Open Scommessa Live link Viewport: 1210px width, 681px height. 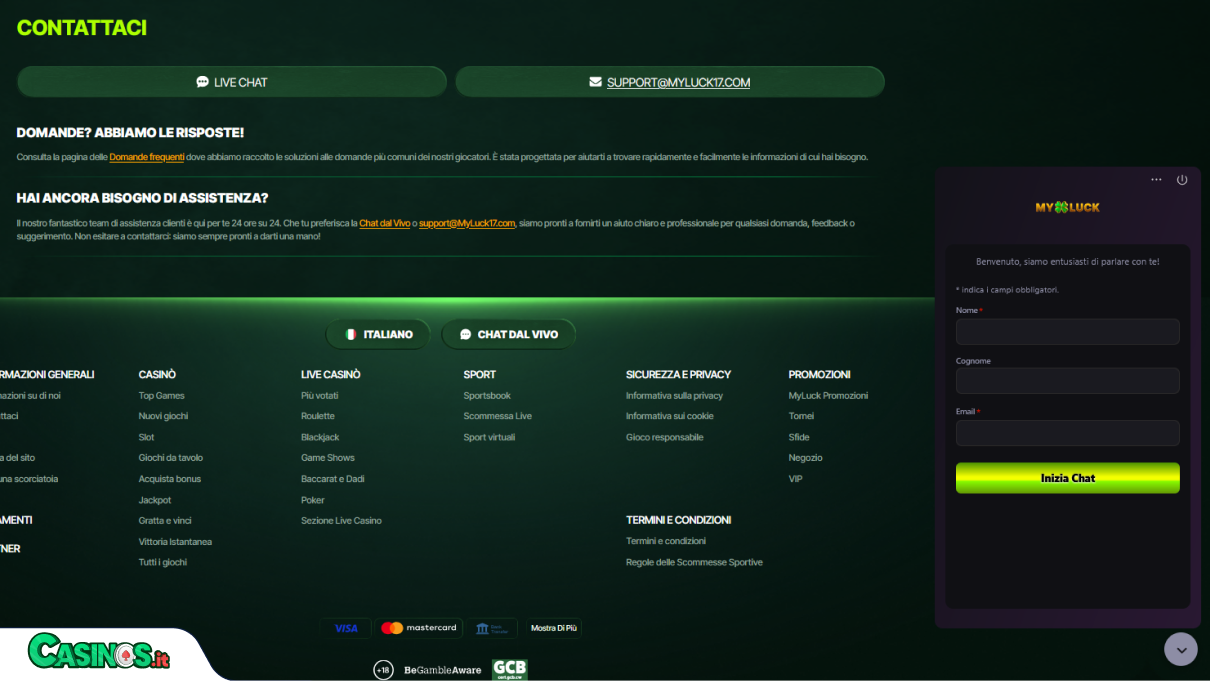[x=497, y=416]
